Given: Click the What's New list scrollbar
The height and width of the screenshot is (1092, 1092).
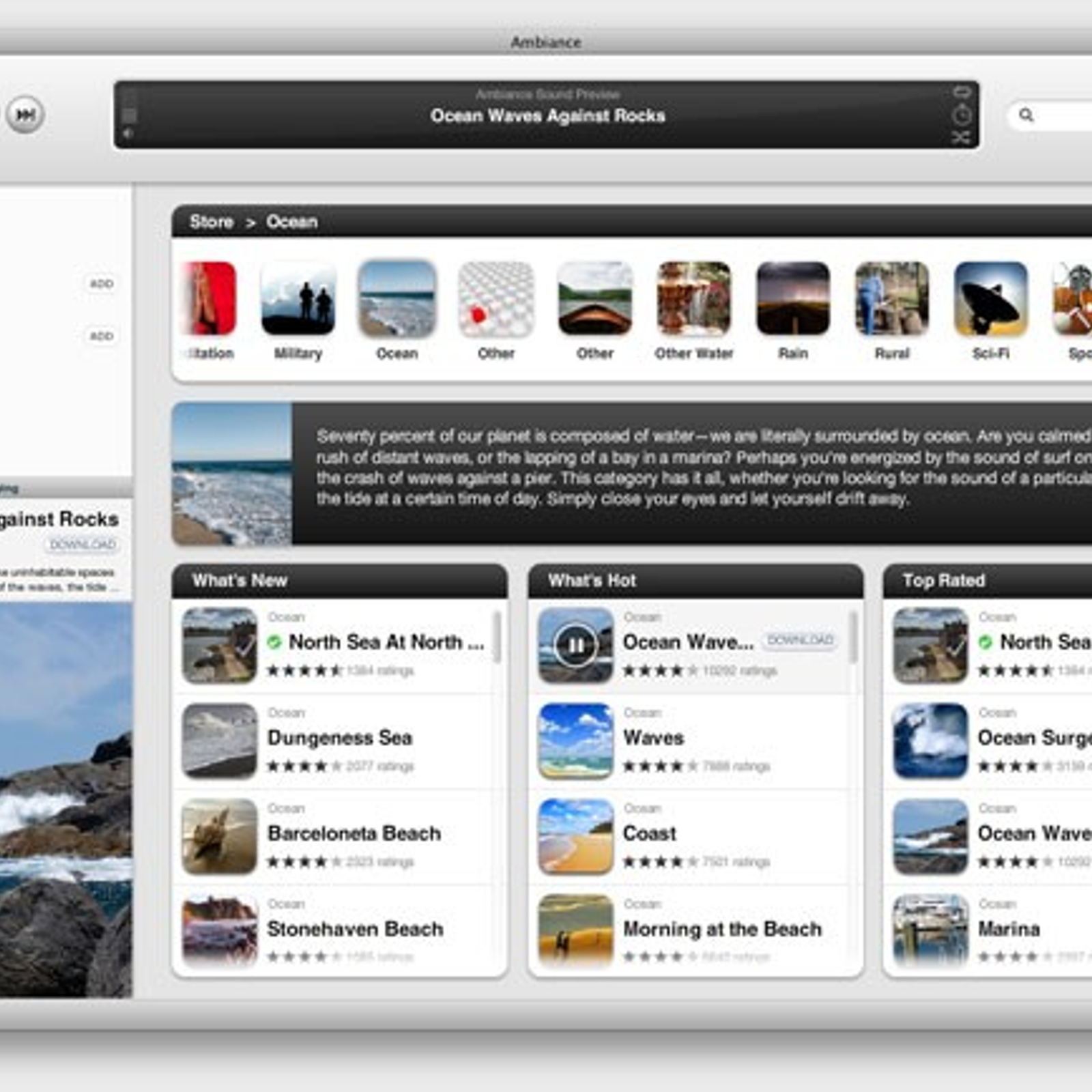Looking at the screenshot, I should pos(497,637).
